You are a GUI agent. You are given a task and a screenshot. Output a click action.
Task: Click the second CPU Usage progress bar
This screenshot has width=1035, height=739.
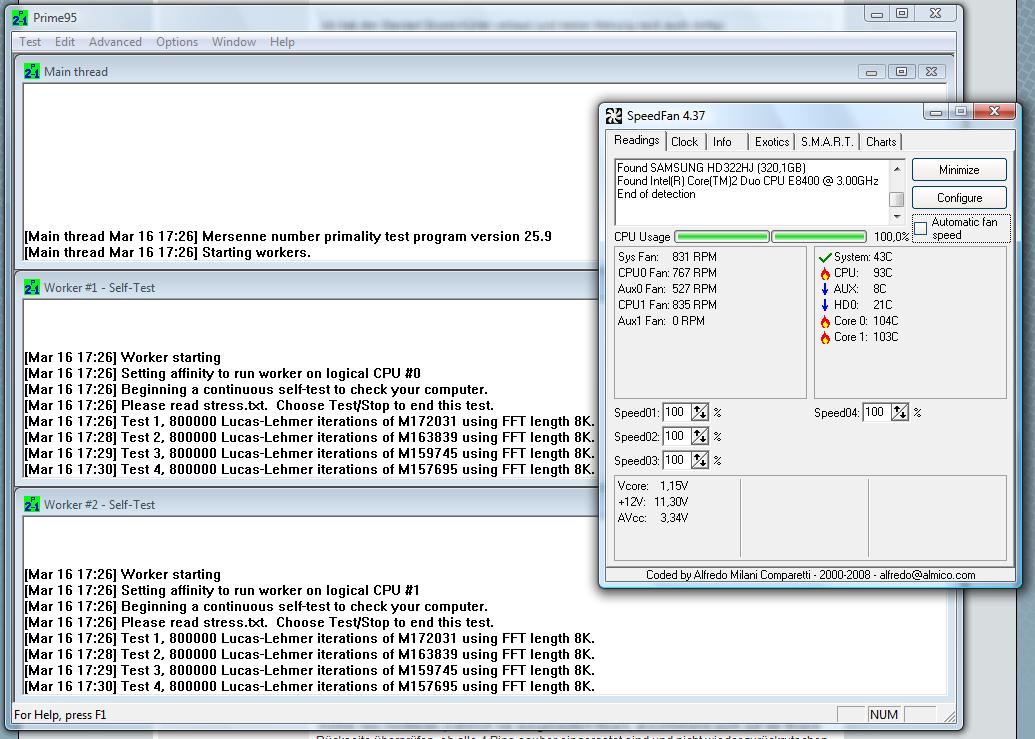click(x=818, y=236)
